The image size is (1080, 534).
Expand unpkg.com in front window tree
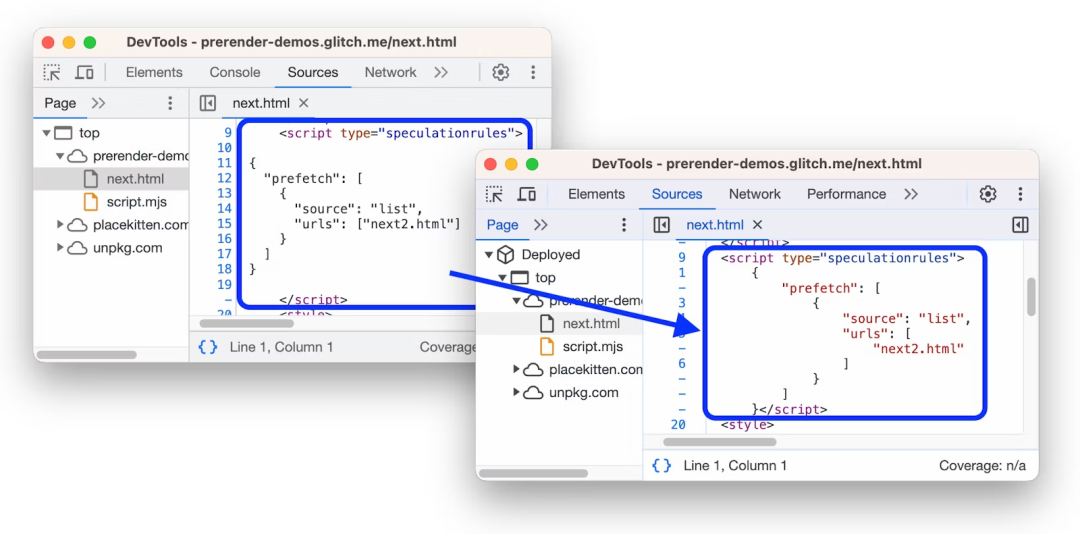516,393
